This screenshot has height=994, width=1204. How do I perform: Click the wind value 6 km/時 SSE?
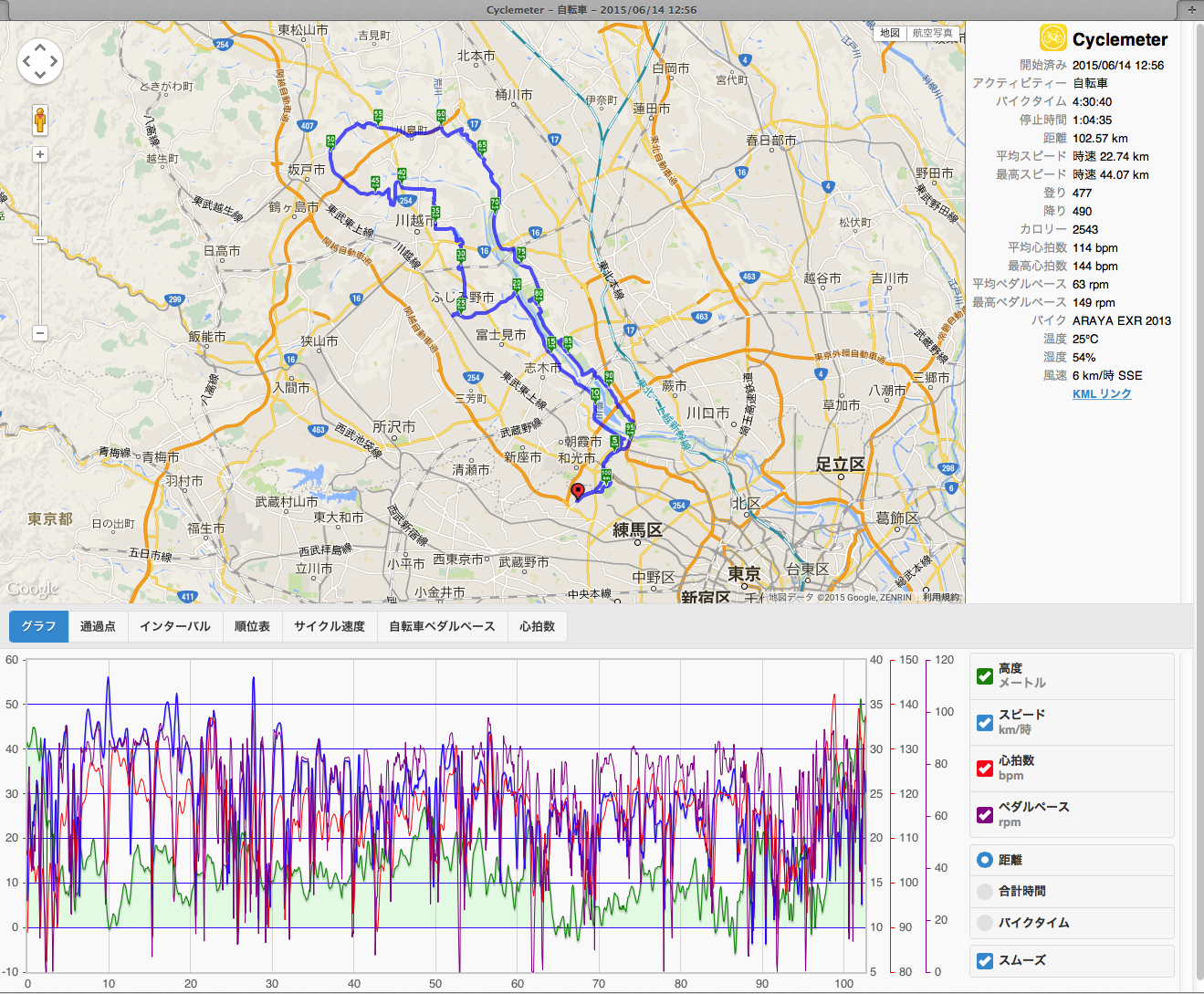click(1107, 375)
